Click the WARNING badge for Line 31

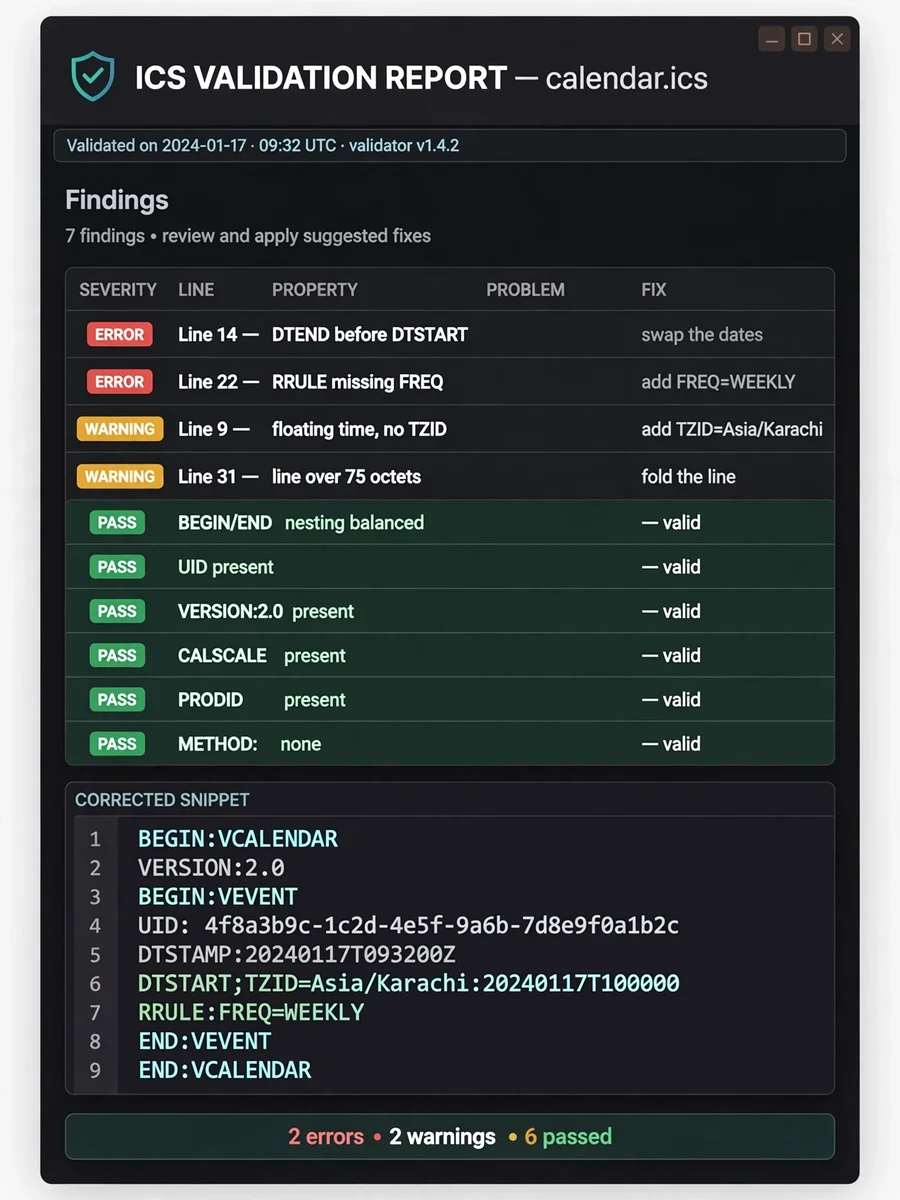click(x=120, y=476)
